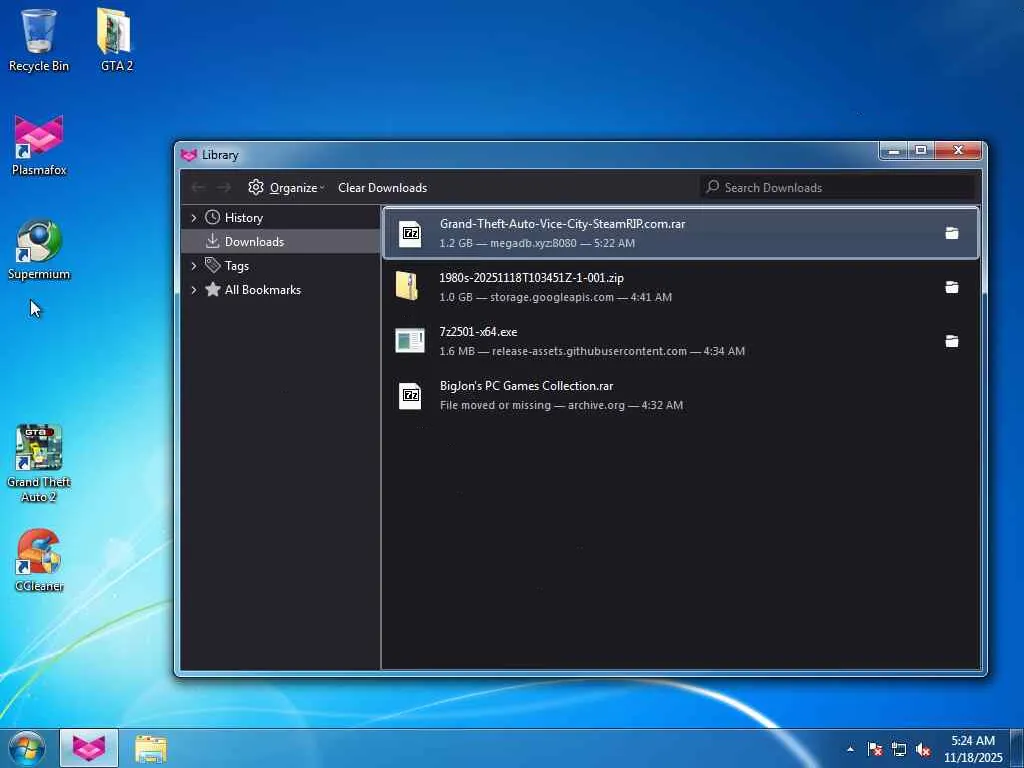Screen dimensions: 1024x768
Task: Open the Recycle Bin desktop icon
Action: coord(39,39)
